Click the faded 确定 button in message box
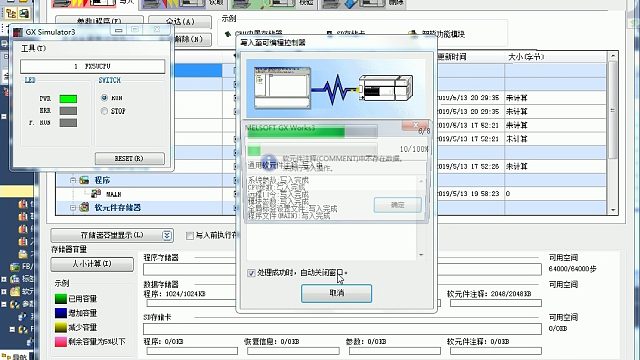Image resolution: width=640 pixels, height=360 pixels. pos(398,205)
